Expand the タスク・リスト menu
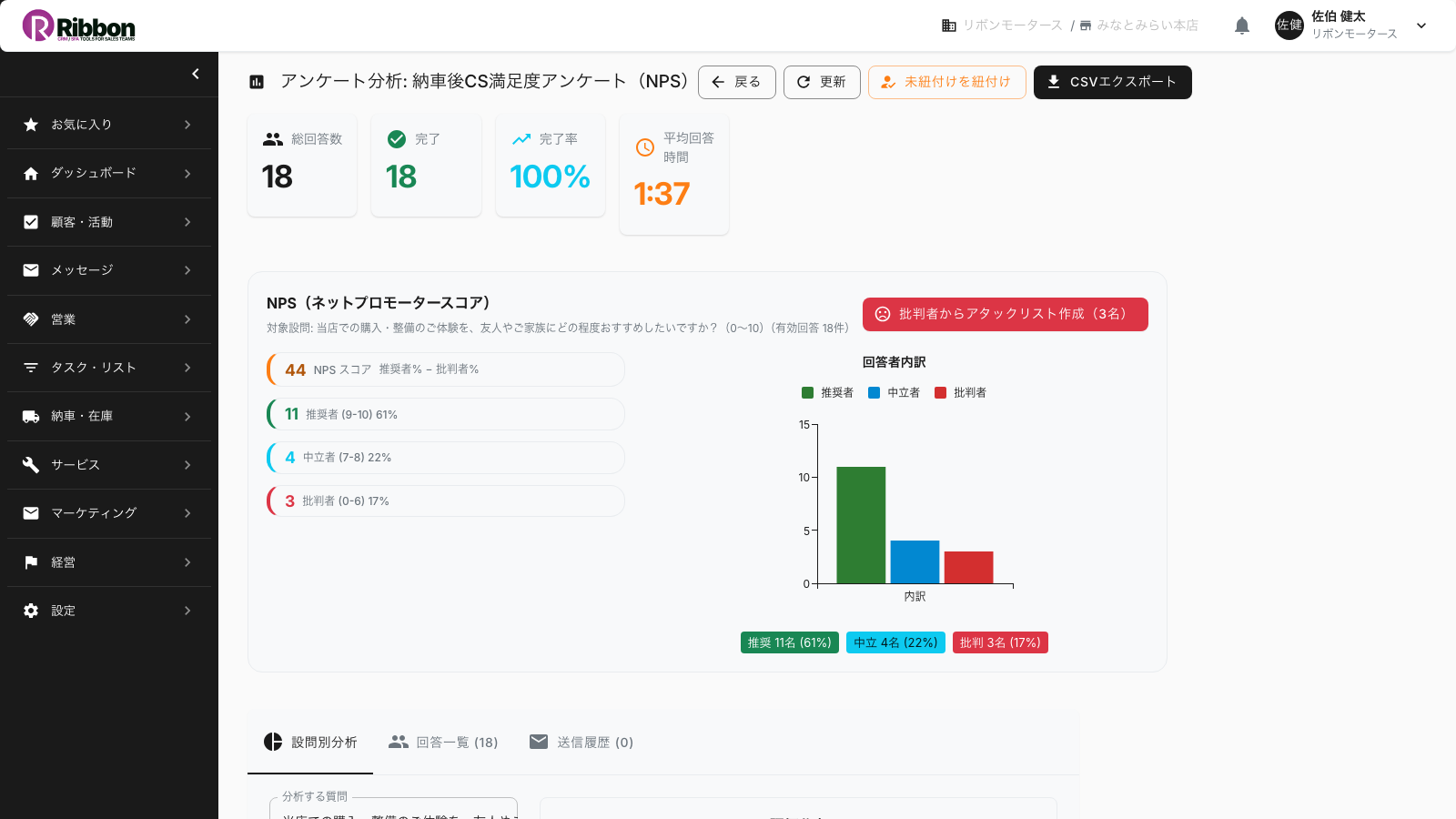1456x819 pixels. [x=187, y=368]
